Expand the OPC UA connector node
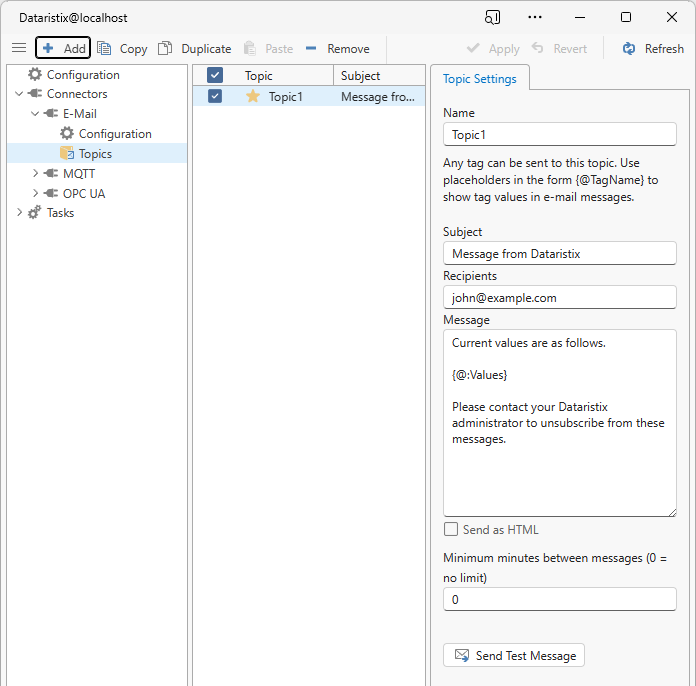This screenshot has width=696, height=686. coord(36,193)
